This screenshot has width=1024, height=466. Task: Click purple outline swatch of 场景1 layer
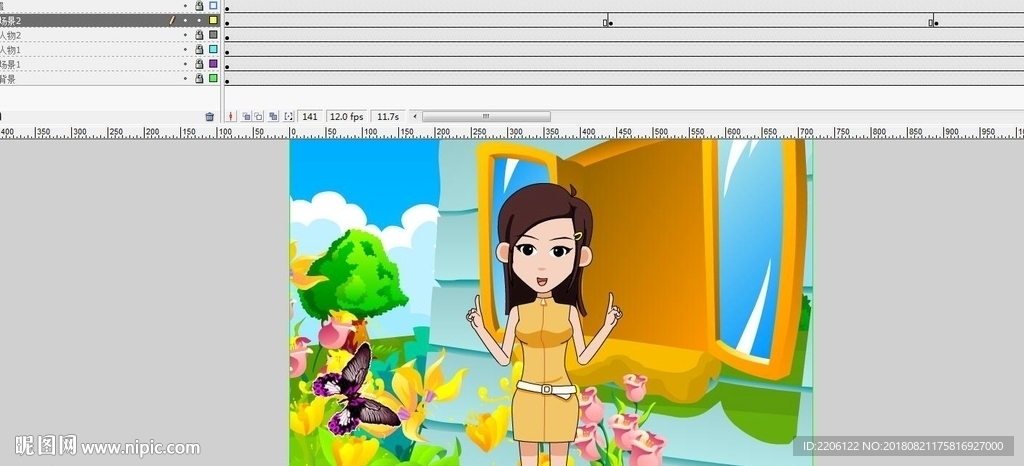point(213,63)
